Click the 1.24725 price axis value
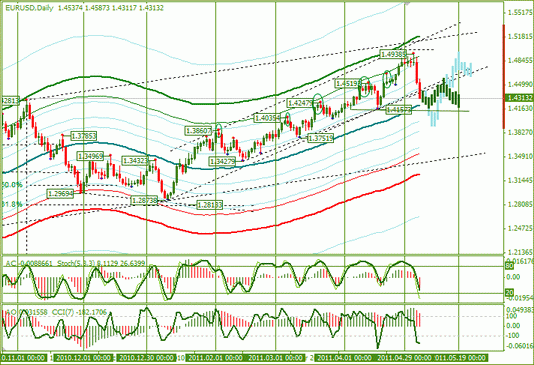 tap(520, 228)
